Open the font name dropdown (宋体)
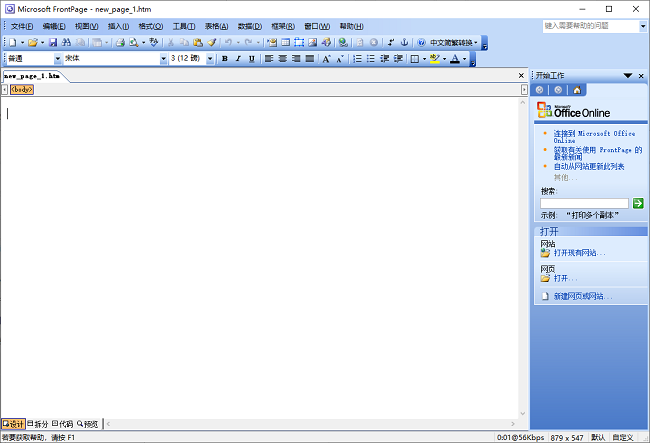Screen dimensions: 650x443 pyautogui.click(x=163, y=59)
